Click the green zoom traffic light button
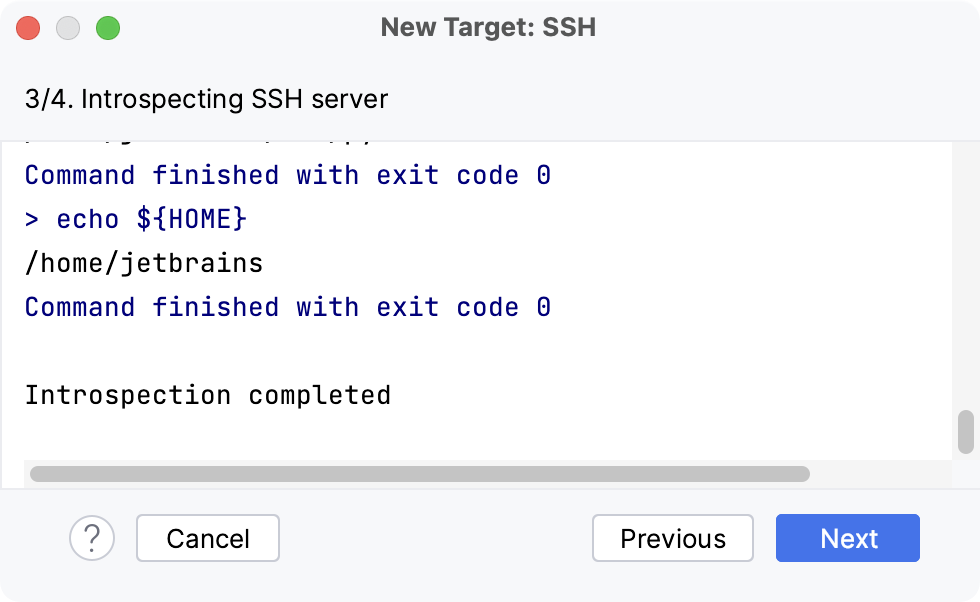980x602 pixels. tap(108, 28)
